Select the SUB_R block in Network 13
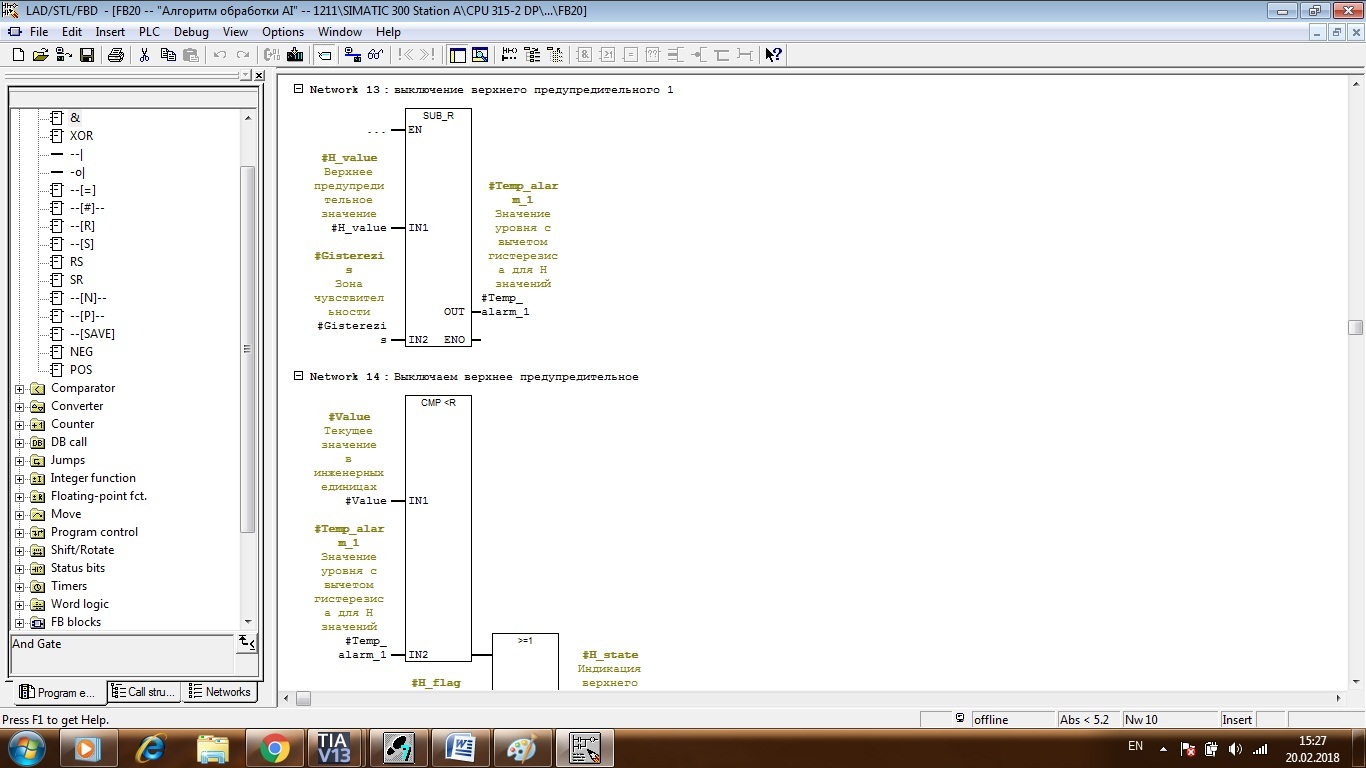1366x768 pixels. [438, 228]
